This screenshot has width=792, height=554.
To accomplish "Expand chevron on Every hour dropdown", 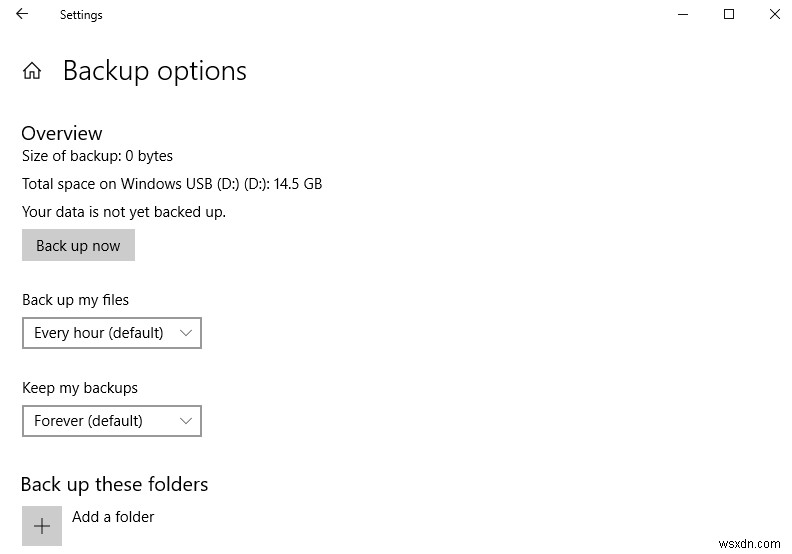I will point(186,333).
